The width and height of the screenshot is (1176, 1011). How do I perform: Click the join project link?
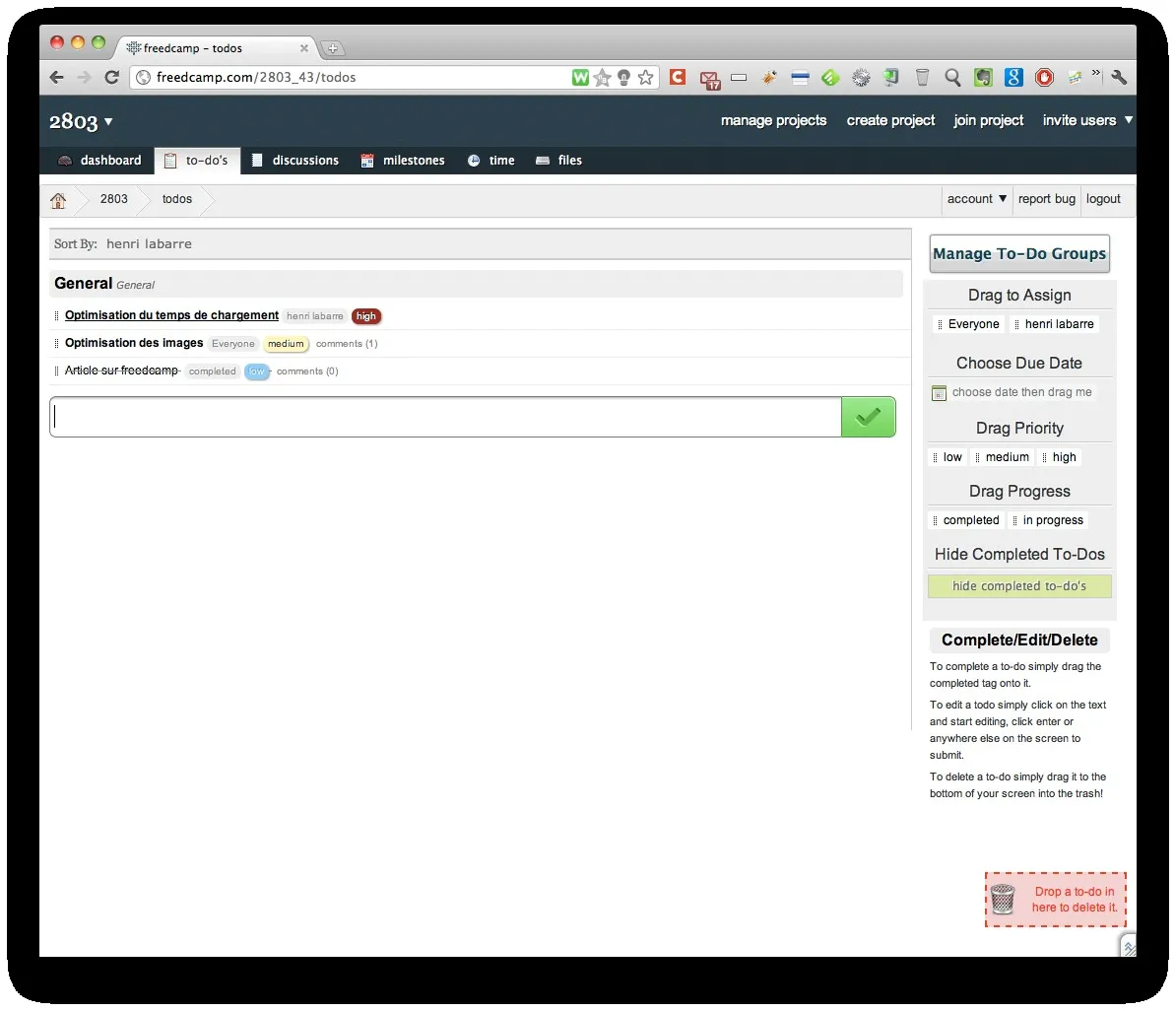pos(988,120)
